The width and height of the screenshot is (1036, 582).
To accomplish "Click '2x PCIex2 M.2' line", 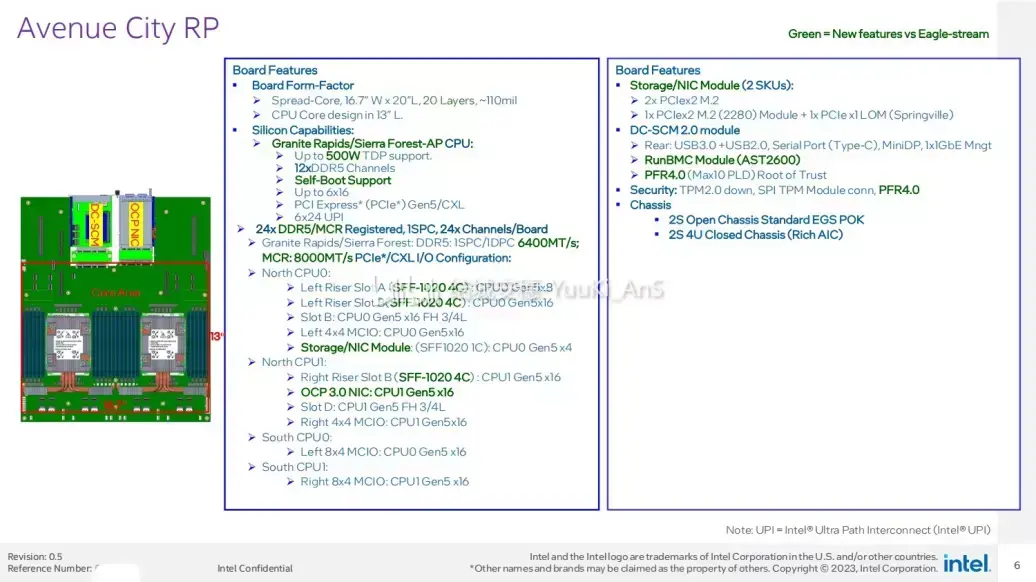I will click(x=681, y=100).
